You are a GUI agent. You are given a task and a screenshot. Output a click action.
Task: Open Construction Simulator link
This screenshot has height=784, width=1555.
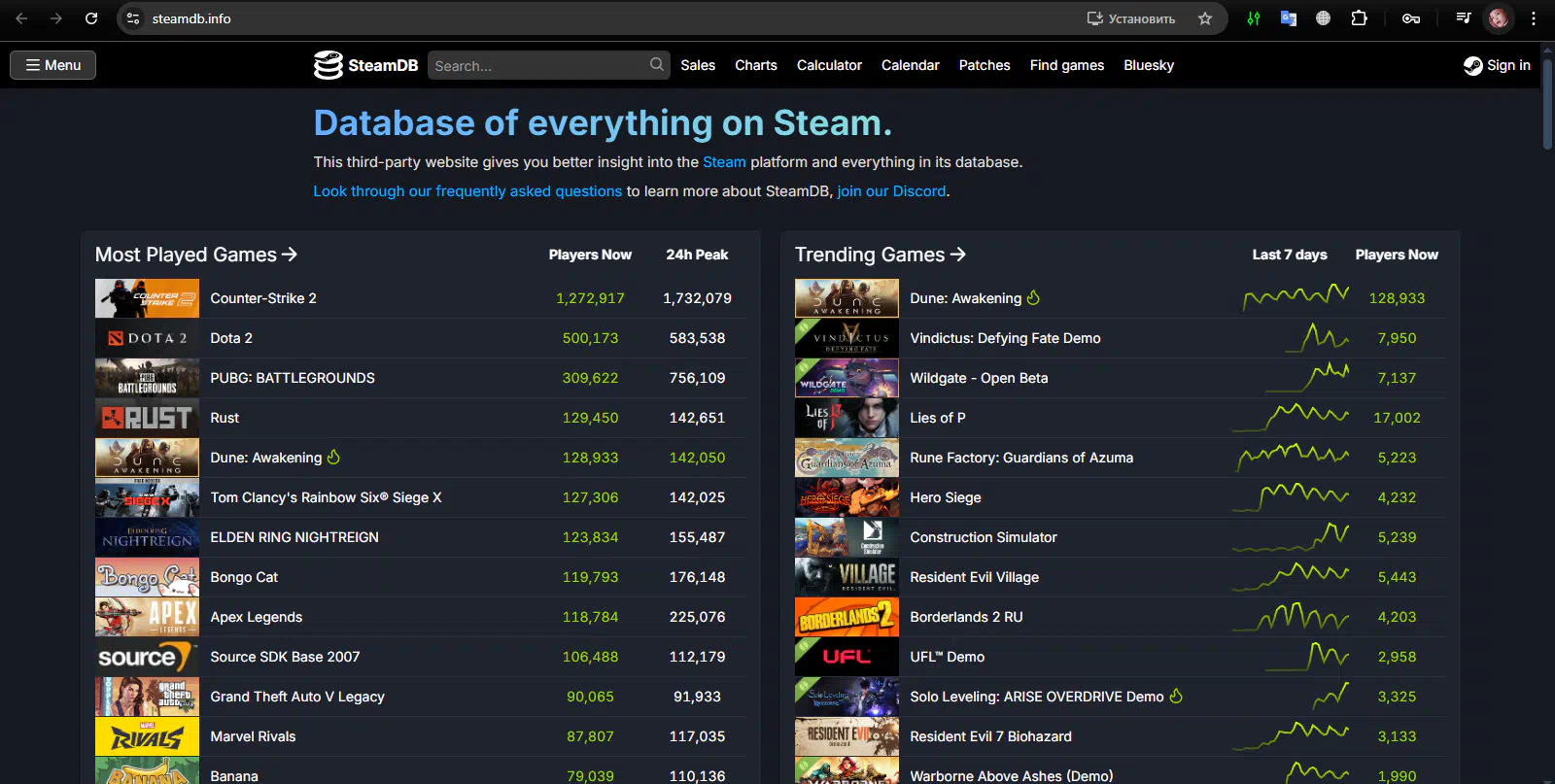point(984,537)
